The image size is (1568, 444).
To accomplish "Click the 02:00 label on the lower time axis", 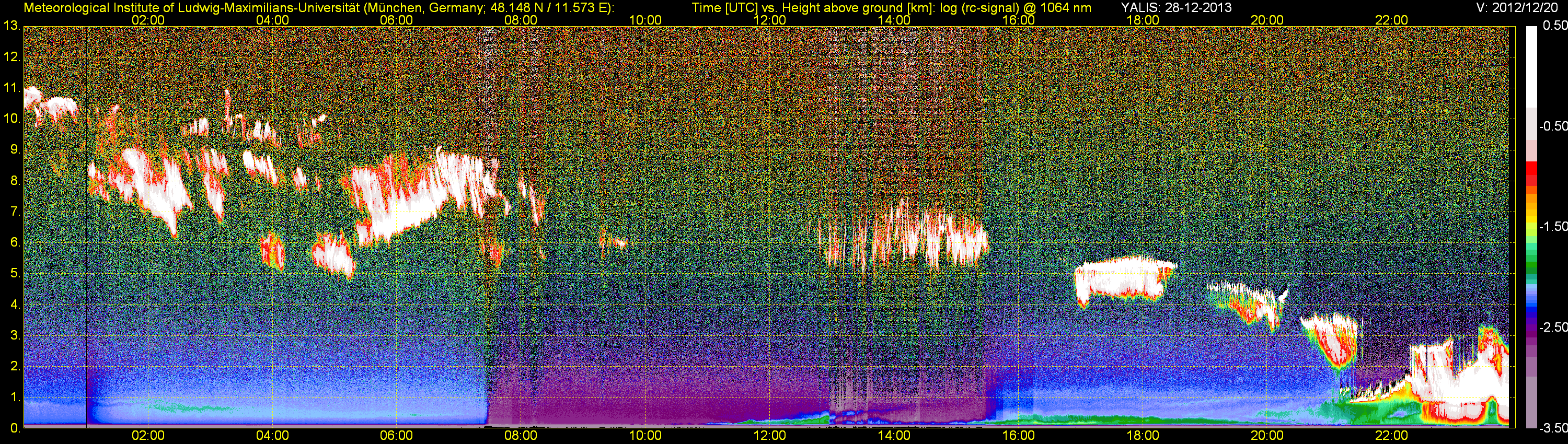I will point(148,436).
